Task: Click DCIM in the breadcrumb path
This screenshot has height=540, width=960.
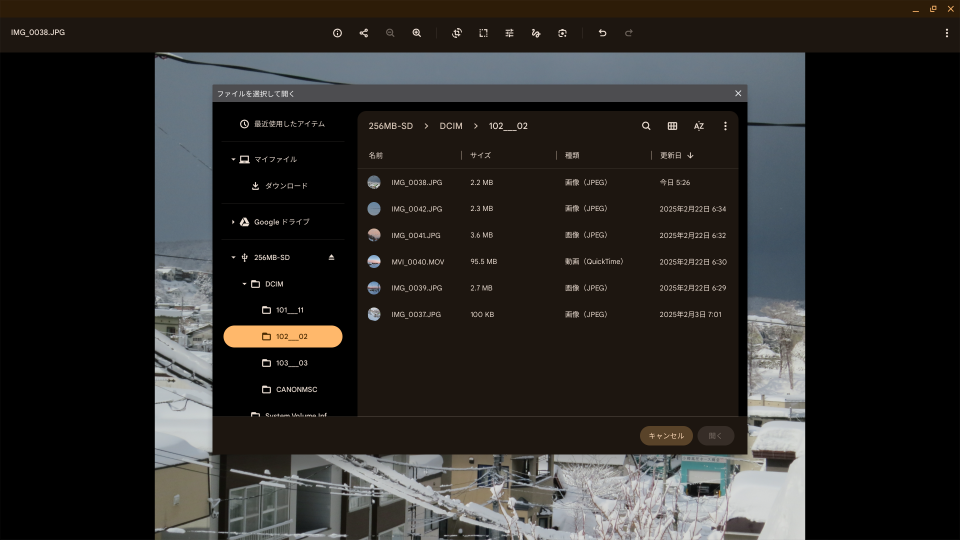Action: point(451,126)
